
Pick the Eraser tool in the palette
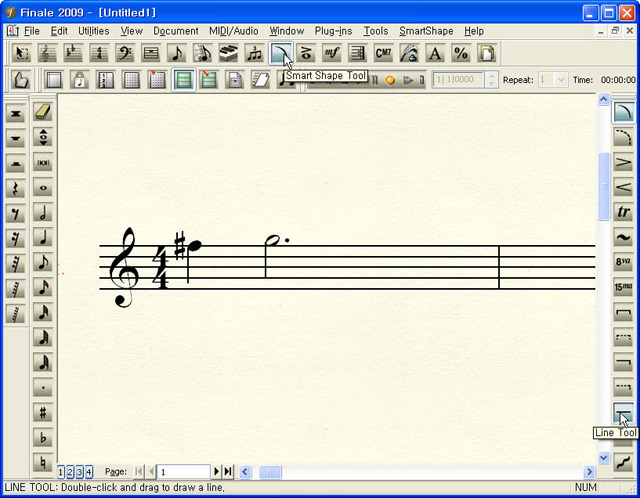[x=43, y=113]
